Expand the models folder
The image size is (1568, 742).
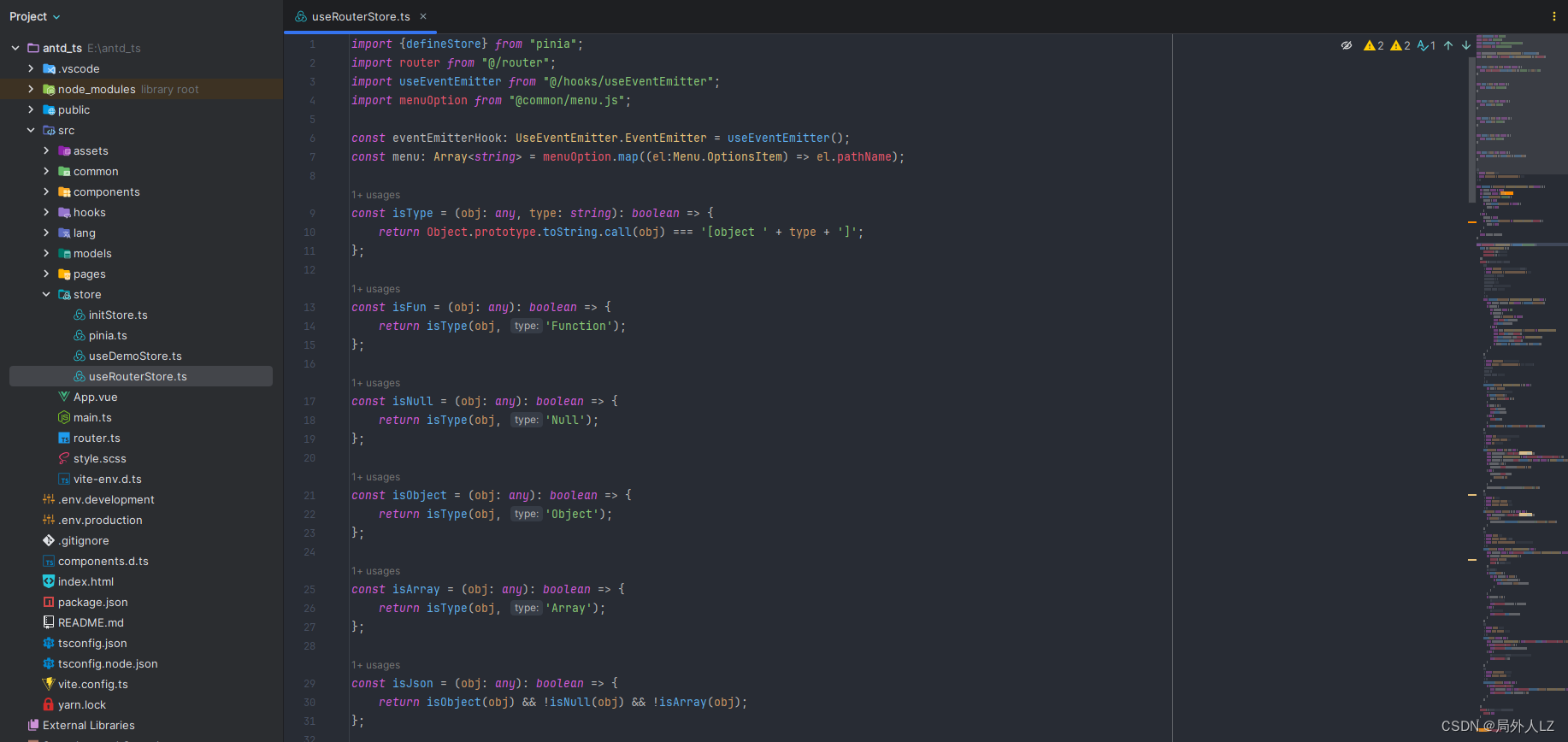coord(46,253)
